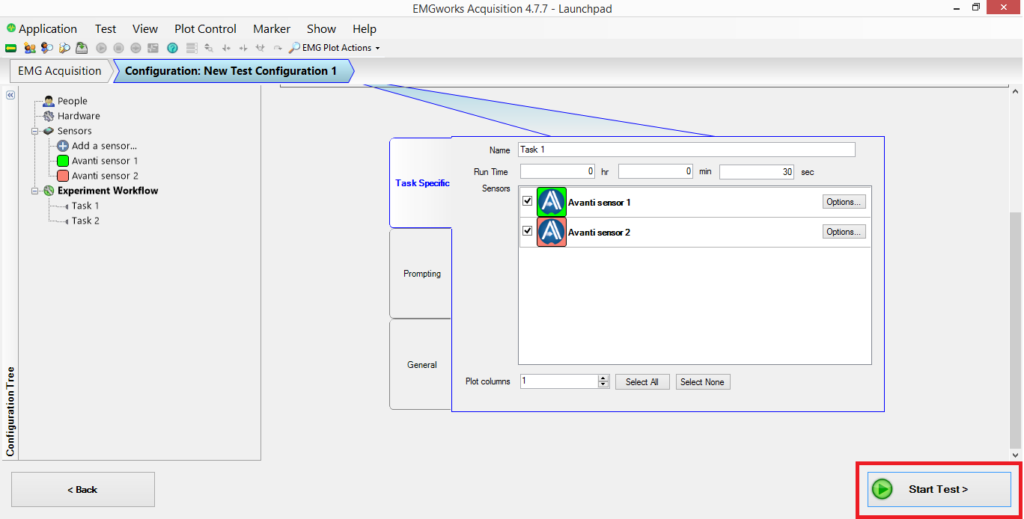
Task: Click the grayed play toolbar icon
Action: pos(101,48)
